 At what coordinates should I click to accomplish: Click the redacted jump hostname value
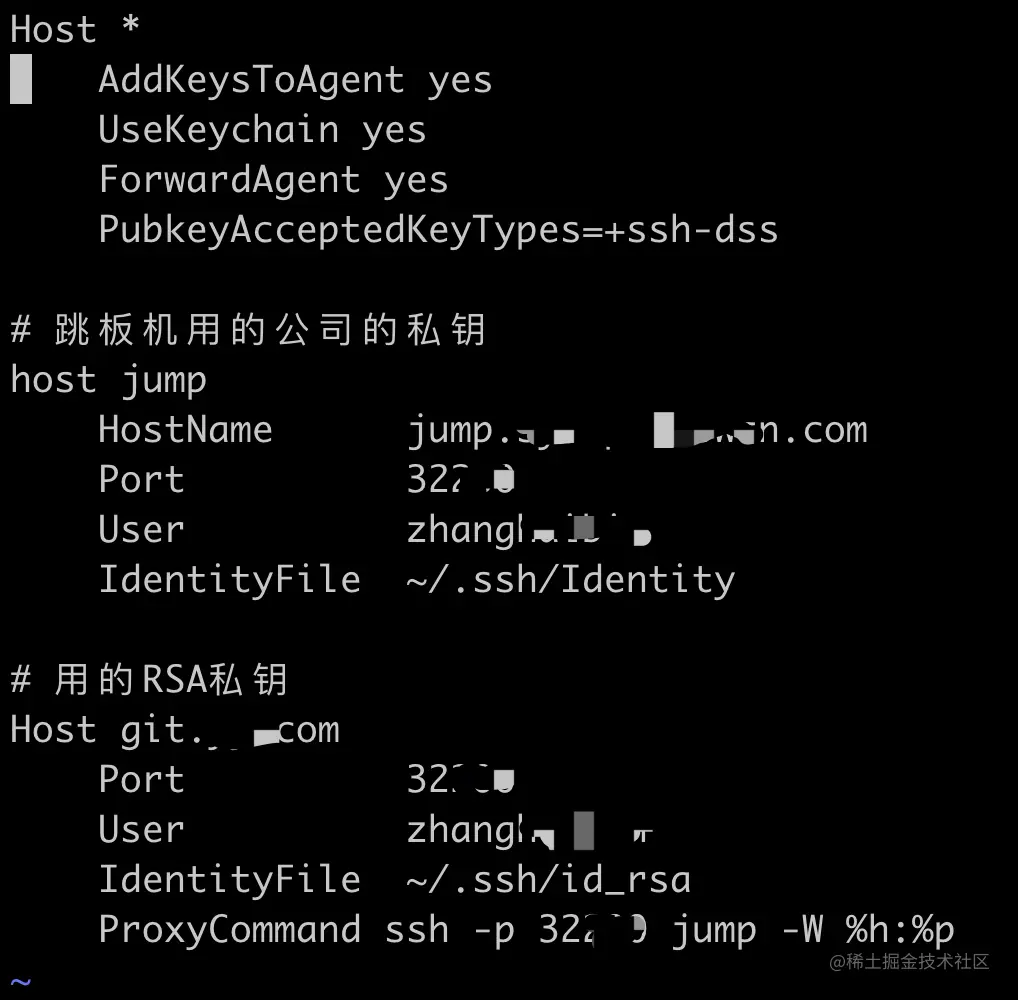636,430
